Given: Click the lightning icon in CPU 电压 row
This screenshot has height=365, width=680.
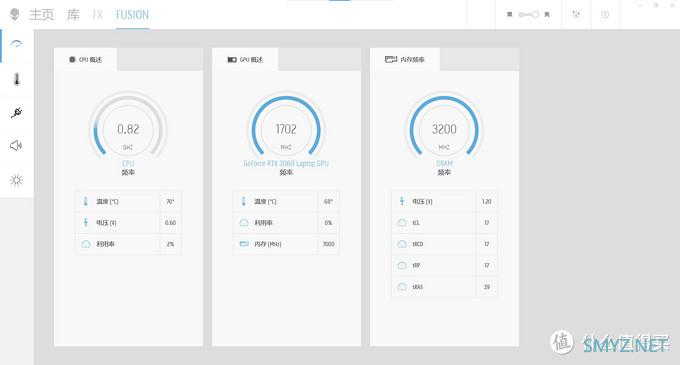Looking at the screenshot, I should (x=86, y=222).
